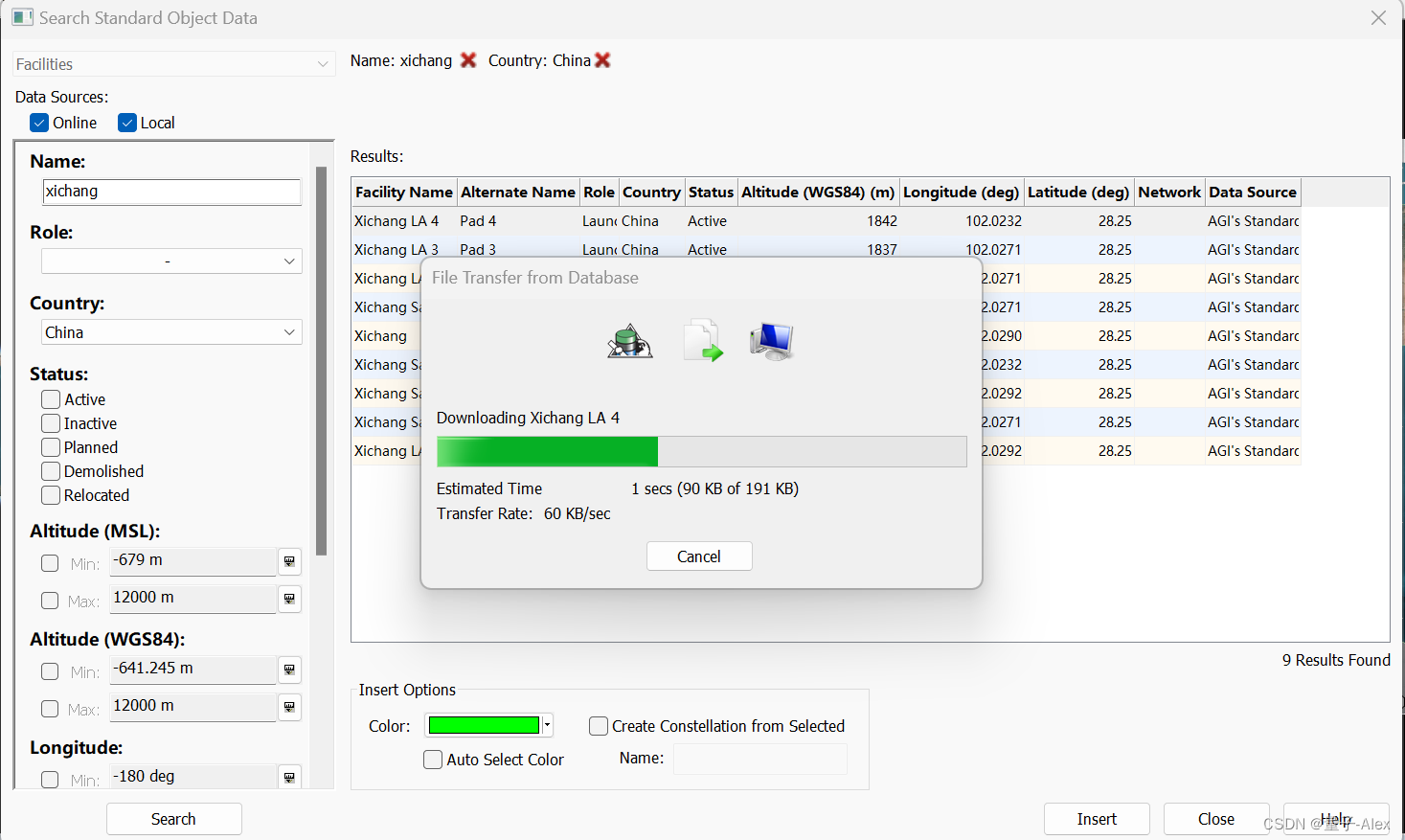Viewport: 1405px width, 840px height.
Task: Select the Xichang LA 4 result row
Action: pyautogui.click(x=827, y=221)
